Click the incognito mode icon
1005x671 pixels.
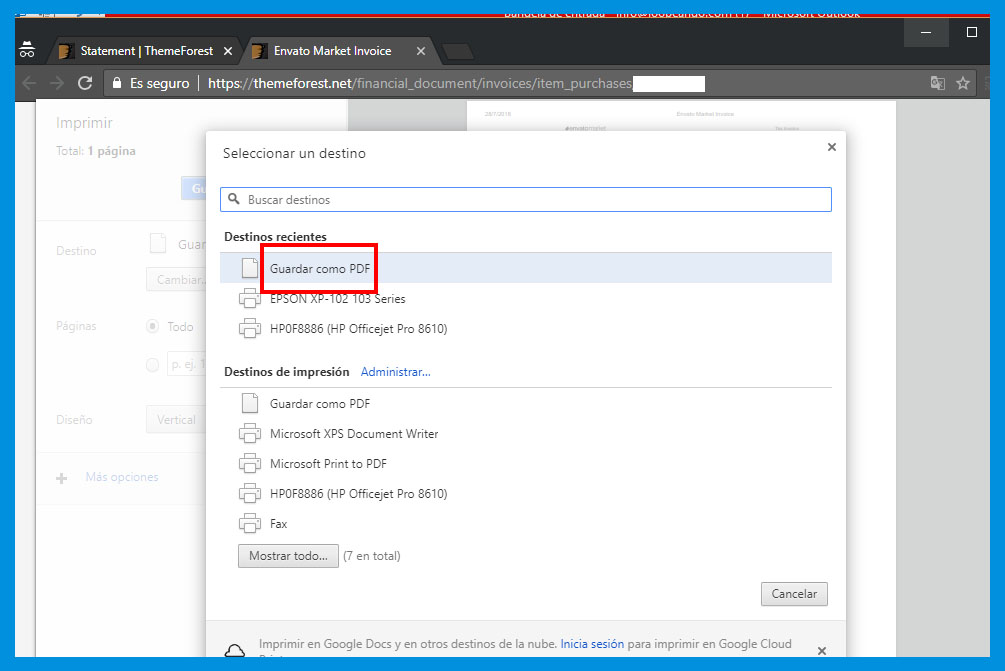coord(27,49)
